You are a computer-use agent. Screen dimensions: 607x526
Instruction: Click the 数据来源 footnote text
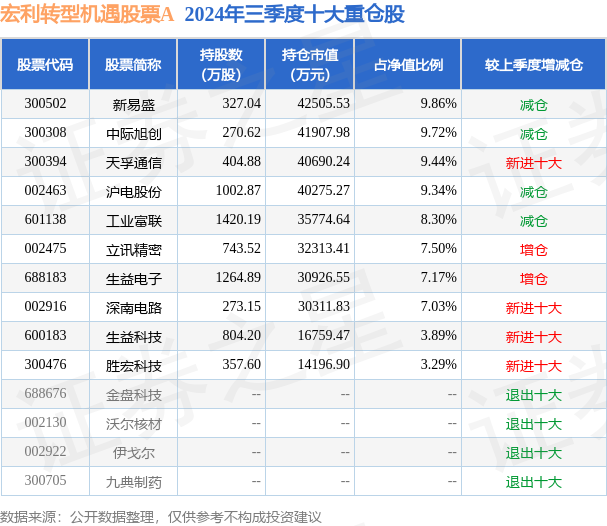point(161,517)
